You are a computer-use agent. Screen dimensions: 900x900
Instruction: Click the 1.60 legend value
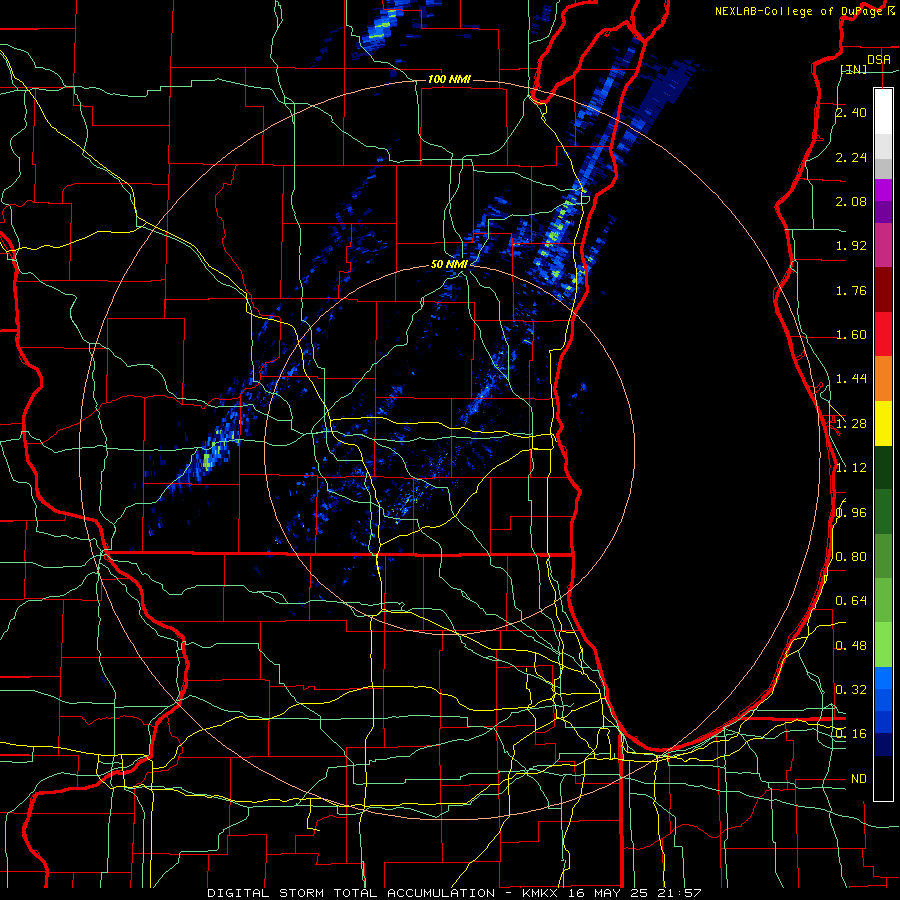tap(851, 335)
